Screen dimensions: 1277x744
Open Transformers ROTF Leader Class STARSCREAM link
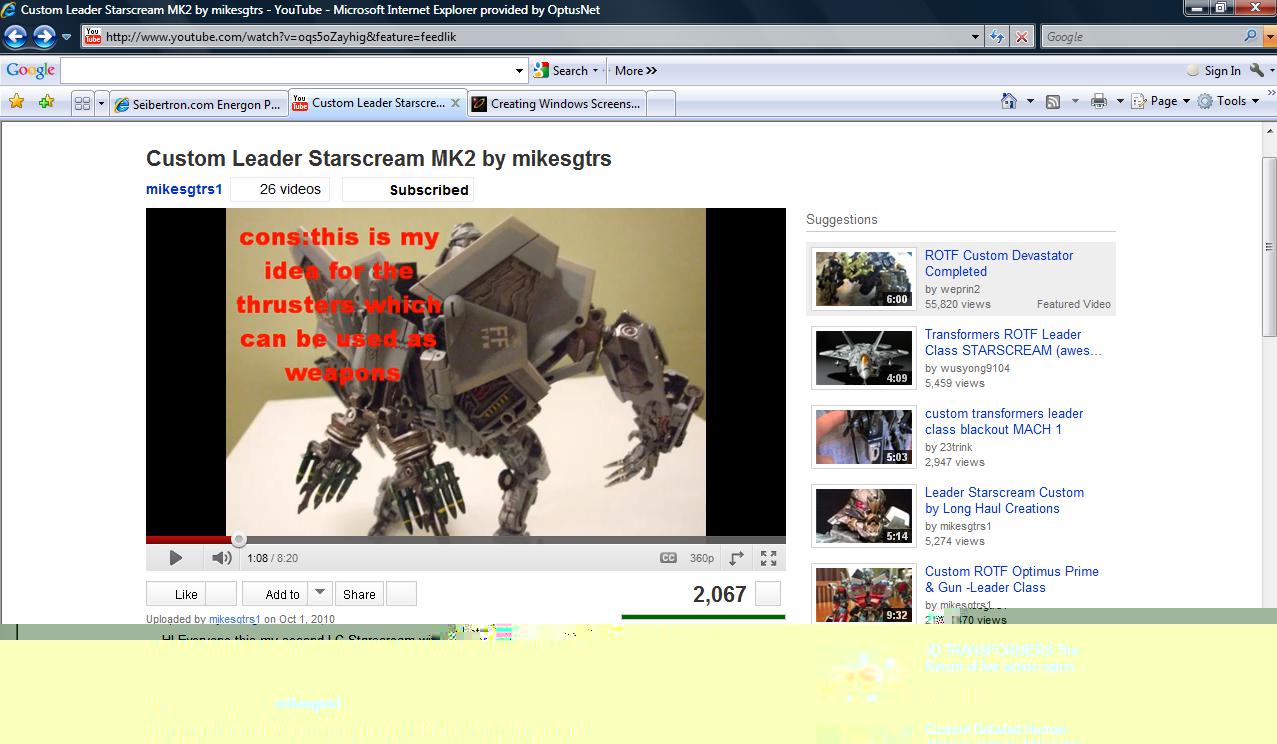coord(1013,342)
